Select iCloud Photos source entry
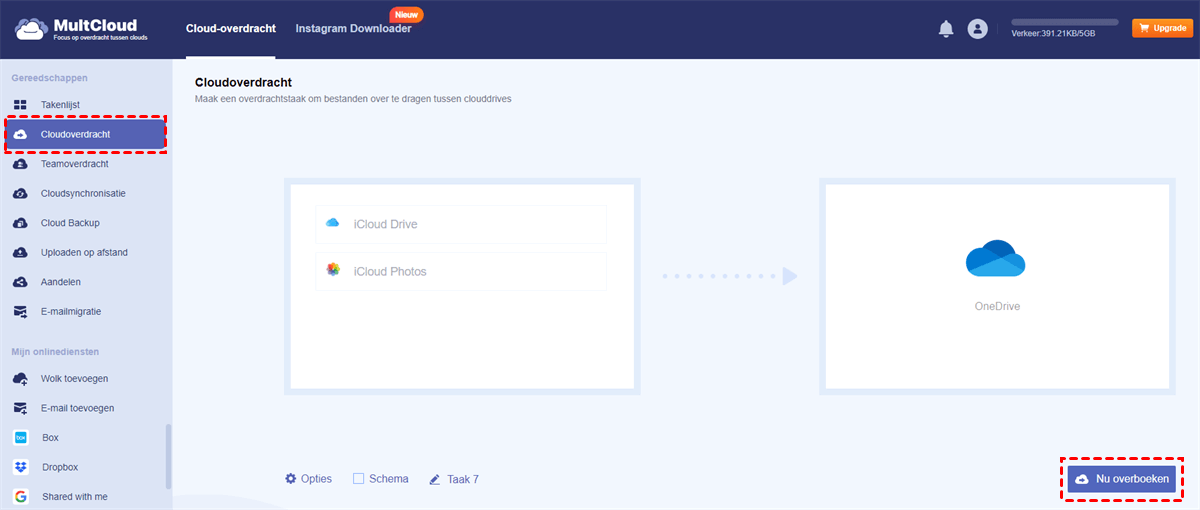 [x=461, y=271]
